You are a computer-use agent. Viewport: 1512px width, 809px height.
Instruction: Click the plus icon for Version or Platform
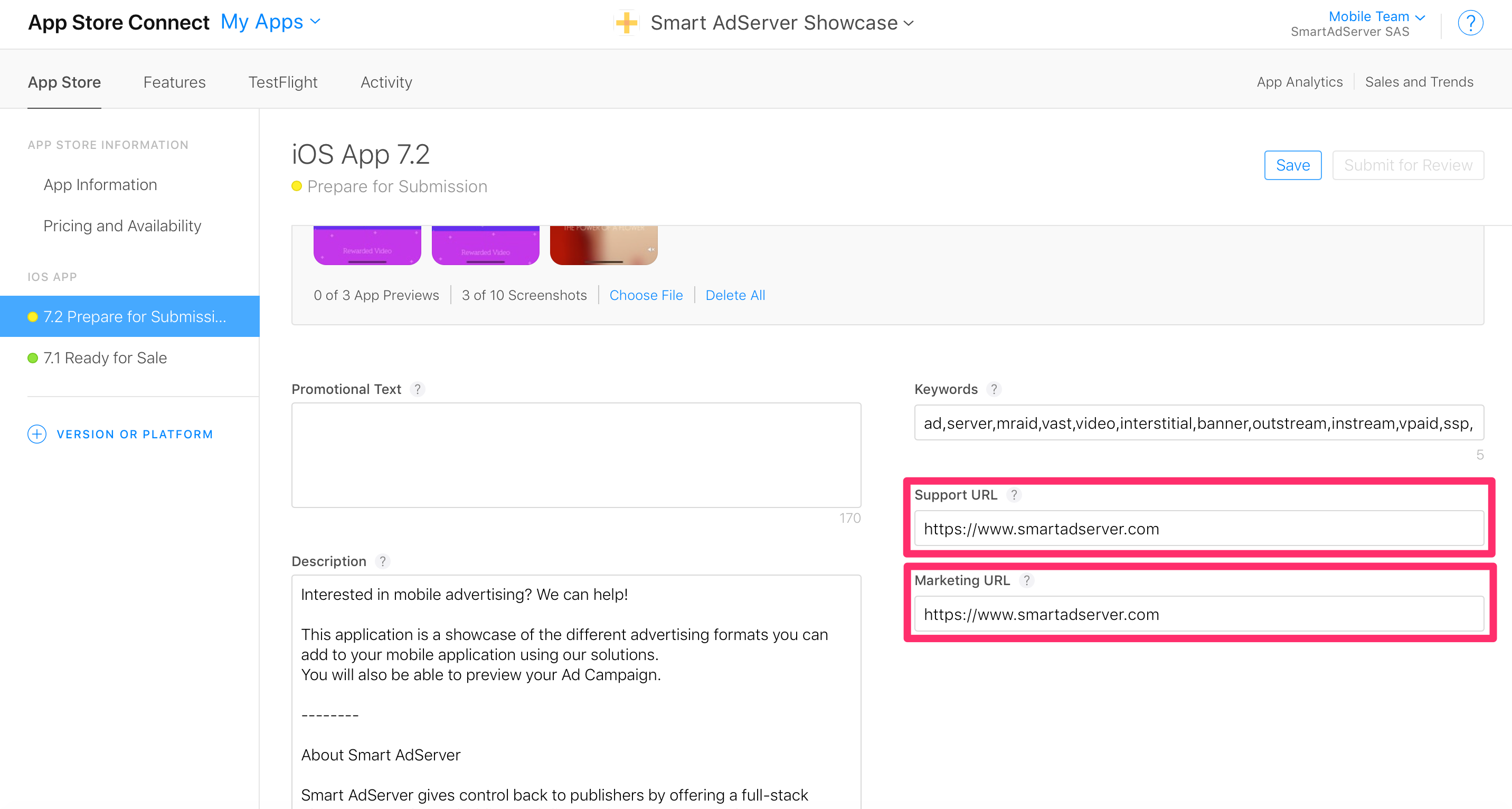37,434
